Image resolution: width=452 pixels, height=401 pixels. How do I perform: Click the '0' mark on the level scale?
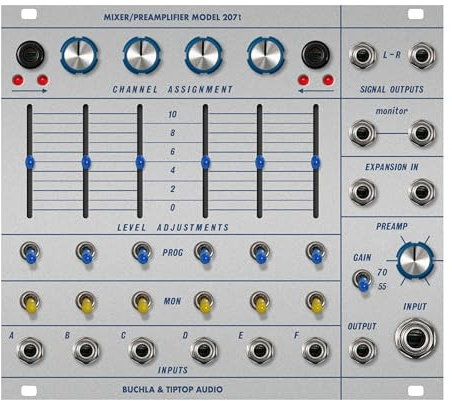coord(172,208)
